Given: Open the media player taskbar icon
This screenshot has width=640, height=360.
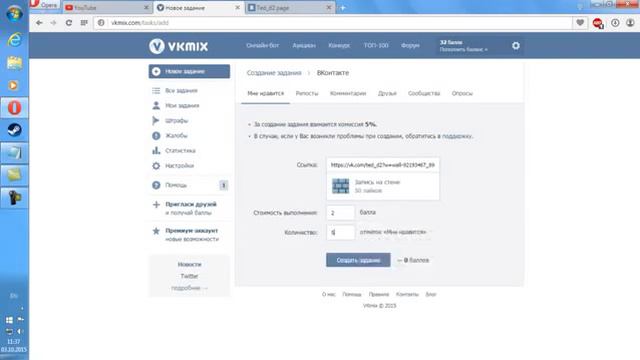Looking at the screenshot, I should coord(13,85).
